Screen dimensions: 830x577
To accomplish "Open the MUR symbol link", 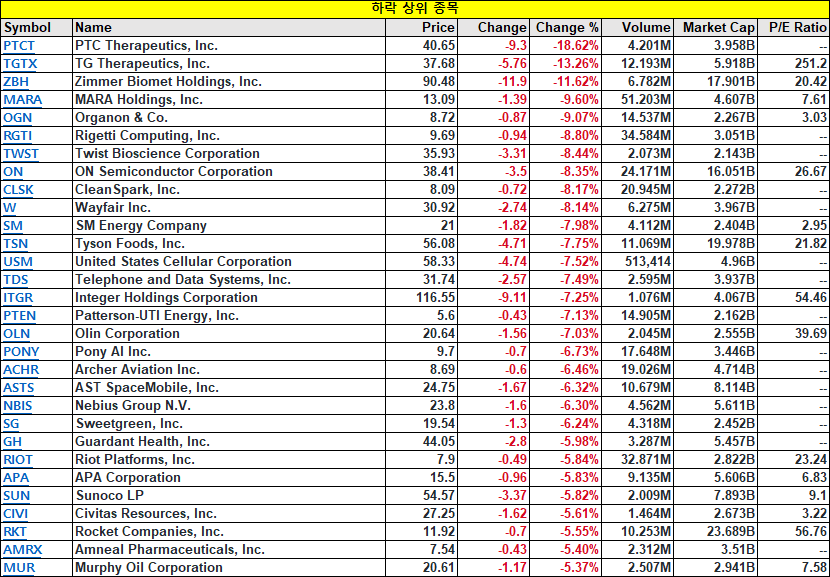I will [x=19, y=567].
